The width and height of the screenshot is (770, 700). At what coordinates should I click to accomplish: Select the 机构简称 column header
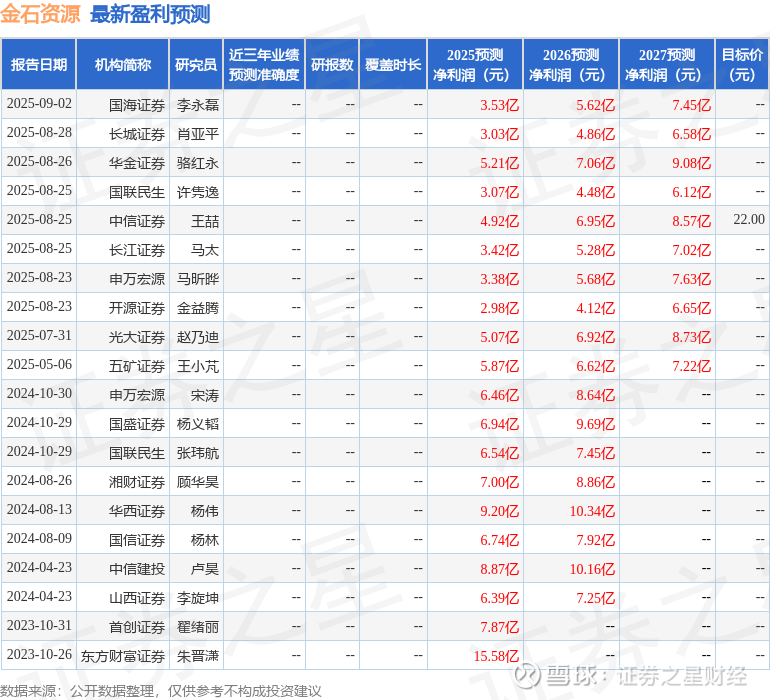coord(123,64)
